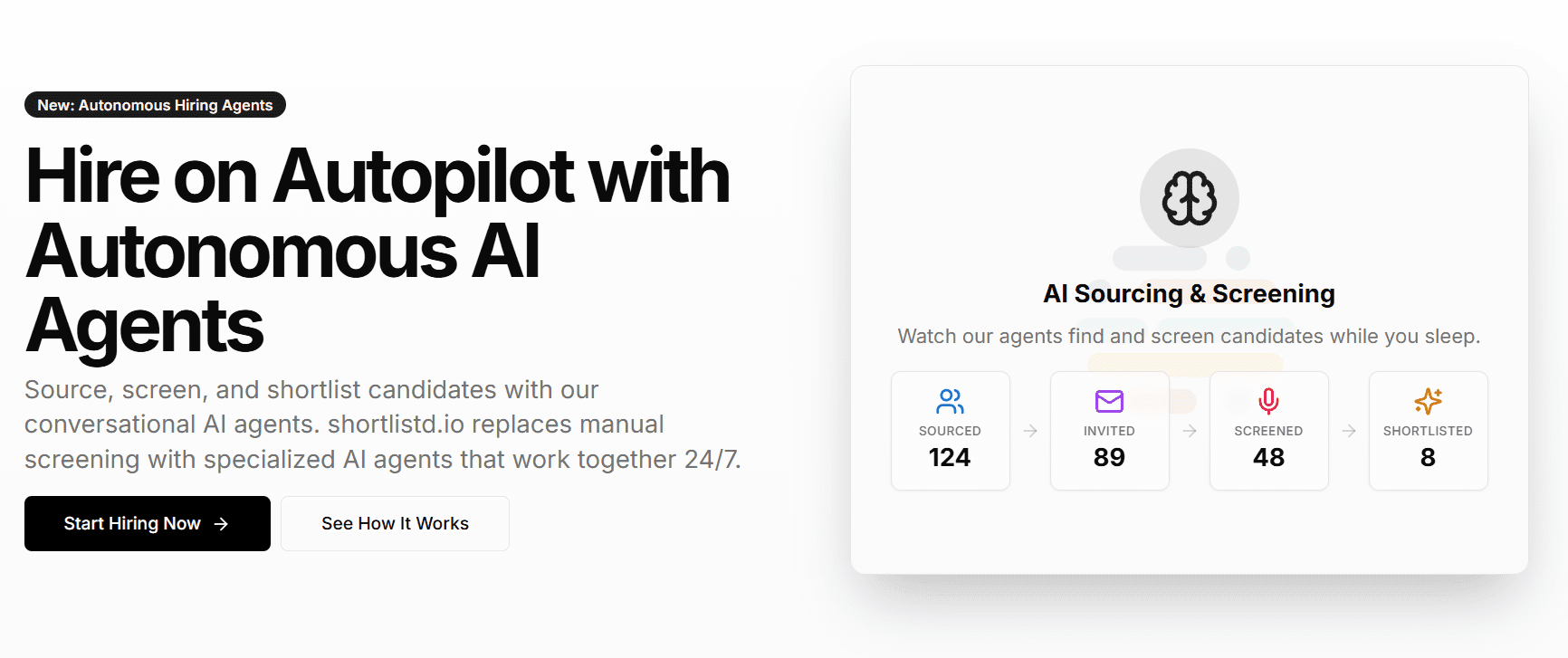Click the Start Hiring Now button
The width and height of the screenshot is (1568, 658).
point(147,523)
